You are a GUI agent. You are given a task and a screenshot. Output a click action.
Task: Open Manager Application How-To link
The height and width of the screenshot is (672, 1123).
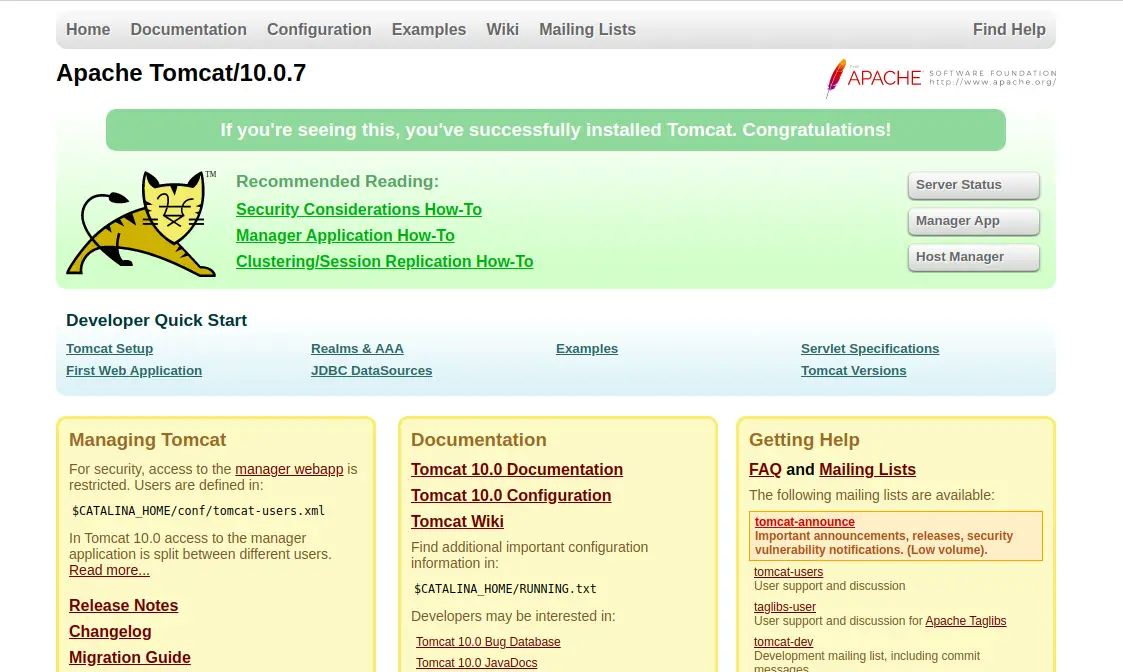(345, 236)
